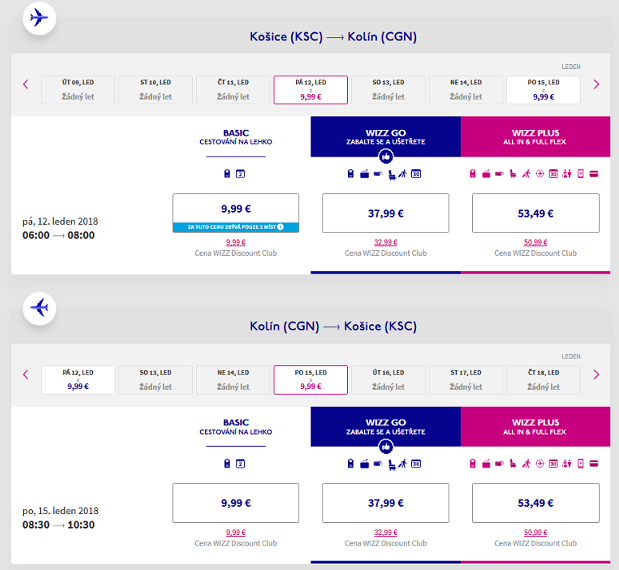The image size is (619, 570).
Task: Click the suitcase icon under return WIZZ GO
Action: coord(364,464)
